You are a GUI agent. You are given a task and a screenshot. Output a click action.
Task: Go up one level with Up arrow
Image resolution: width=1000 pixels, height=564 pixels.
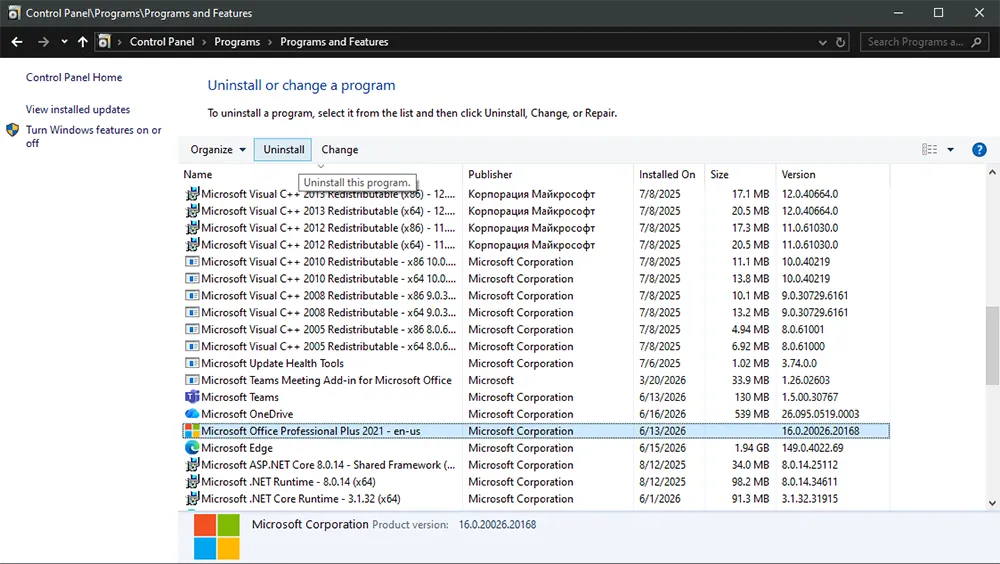pos(82,42)
